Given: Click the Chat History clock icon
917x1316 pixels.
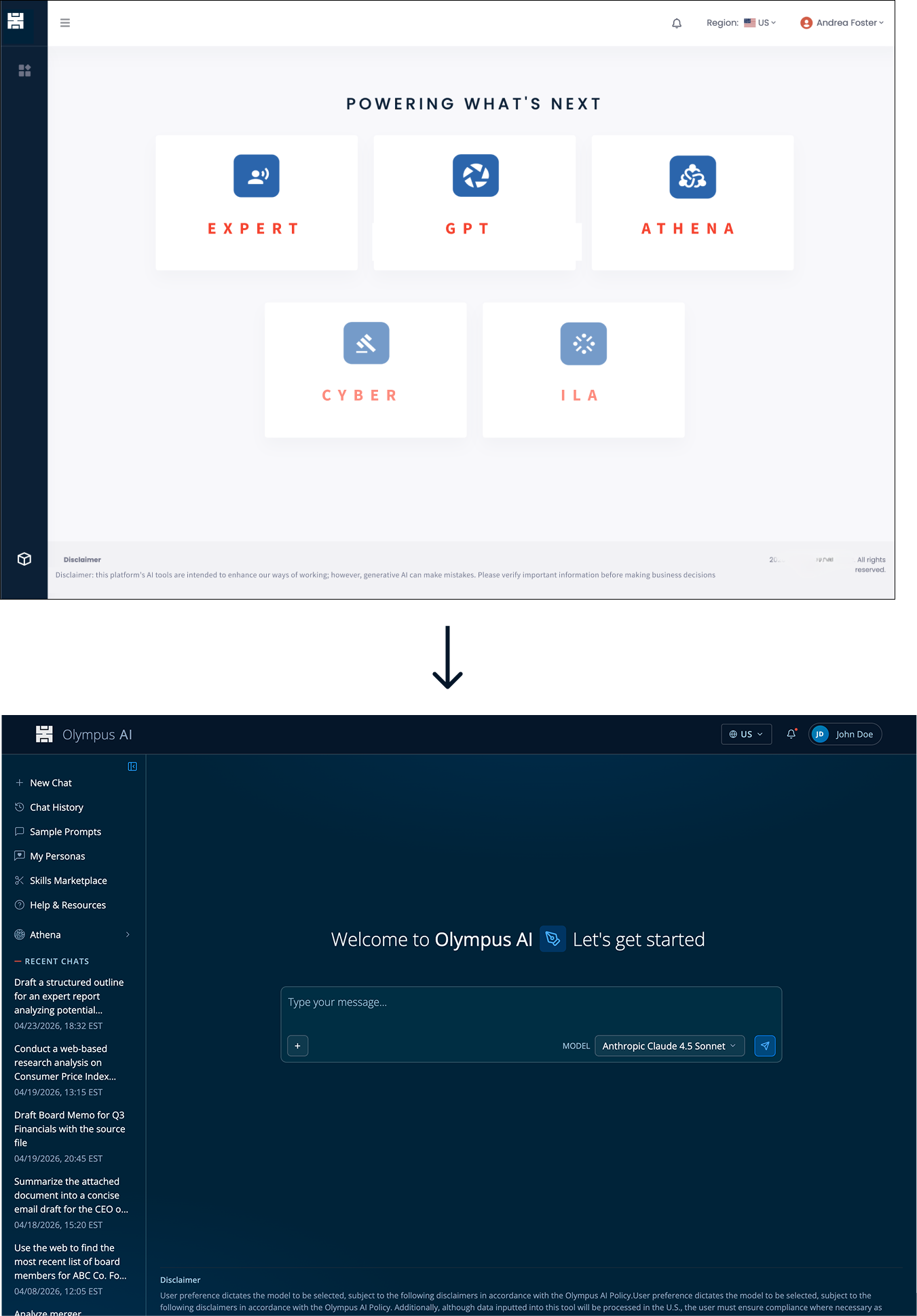Looking at the screenshot, I should coord(20,807).
